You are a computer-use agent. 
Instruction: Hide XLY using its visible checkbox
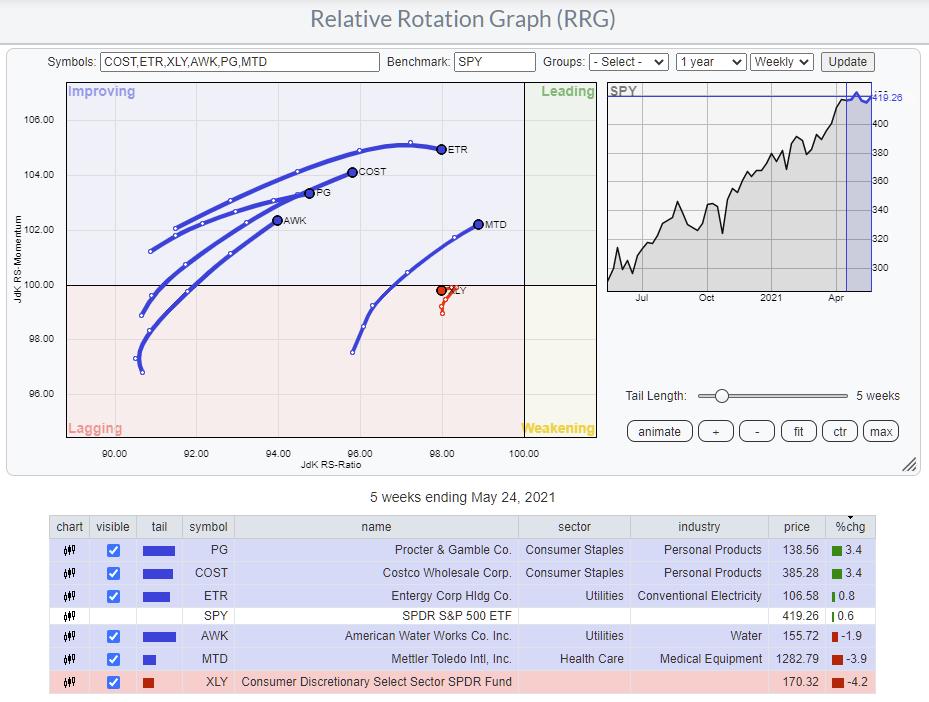[113, 682]
